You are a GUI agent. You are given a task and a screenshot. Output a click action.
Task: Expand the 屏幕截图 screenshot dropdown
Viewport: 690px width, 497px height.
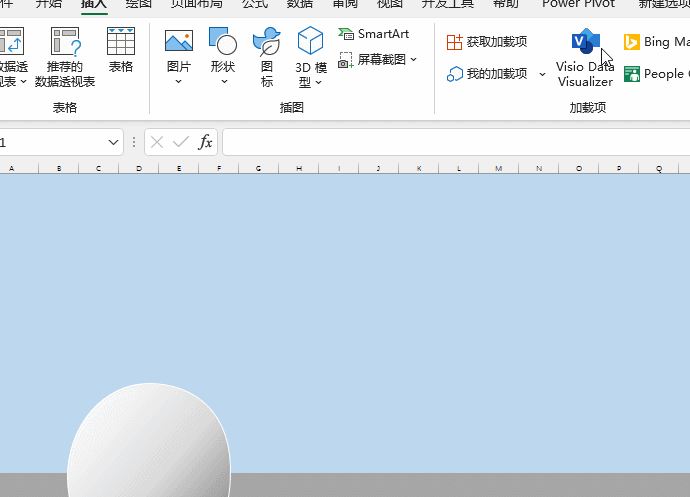click(x=414, y=60)
